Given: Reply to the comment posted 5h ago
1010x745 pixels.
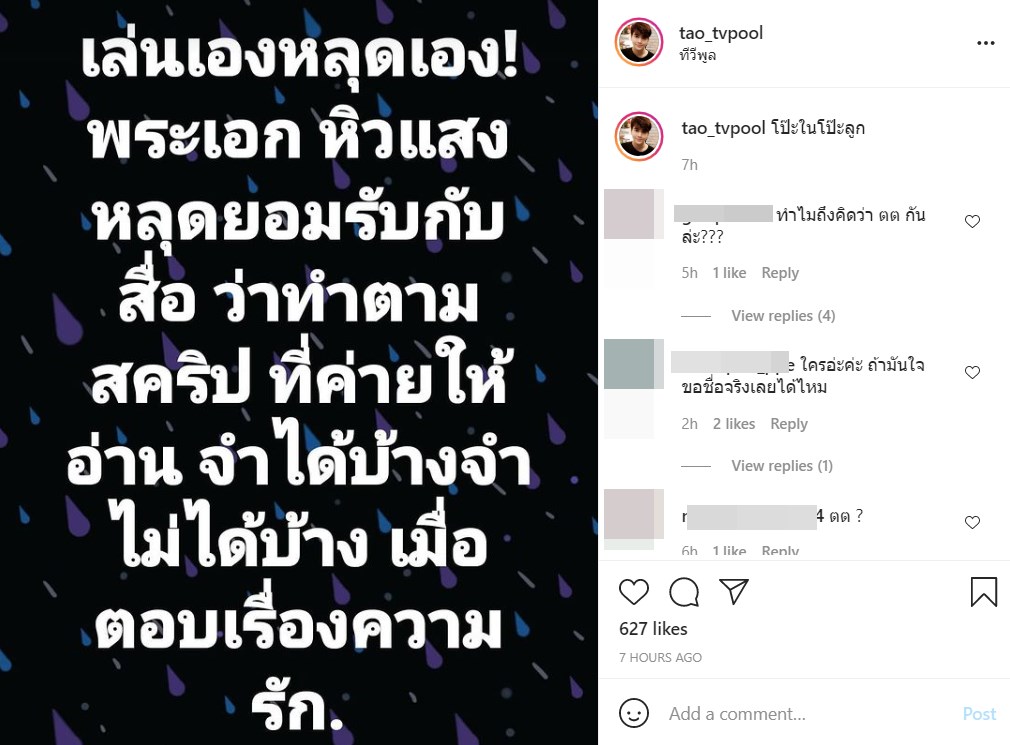Looking at the screenshot, I should 780,273.
